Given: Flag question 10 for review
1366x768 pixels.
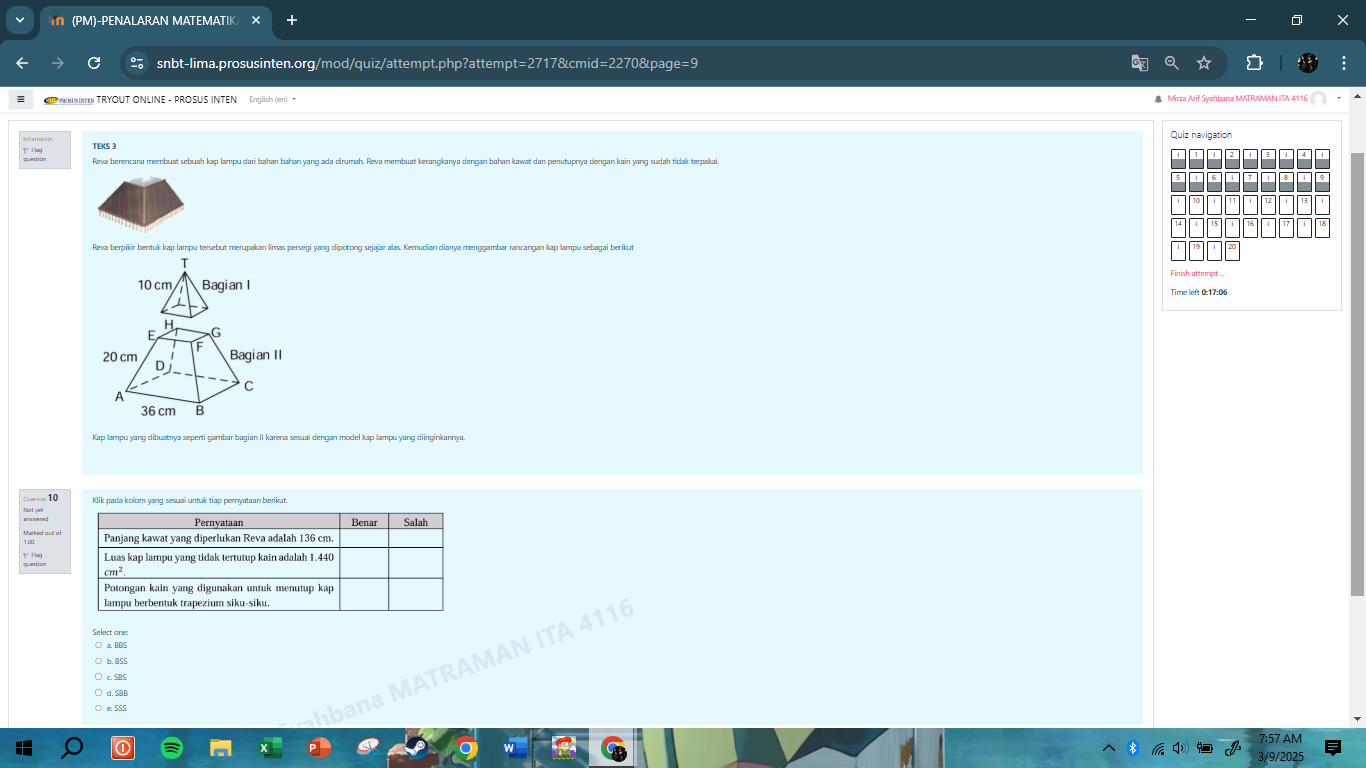Looking at the screenshot, I should pos(33,558).
